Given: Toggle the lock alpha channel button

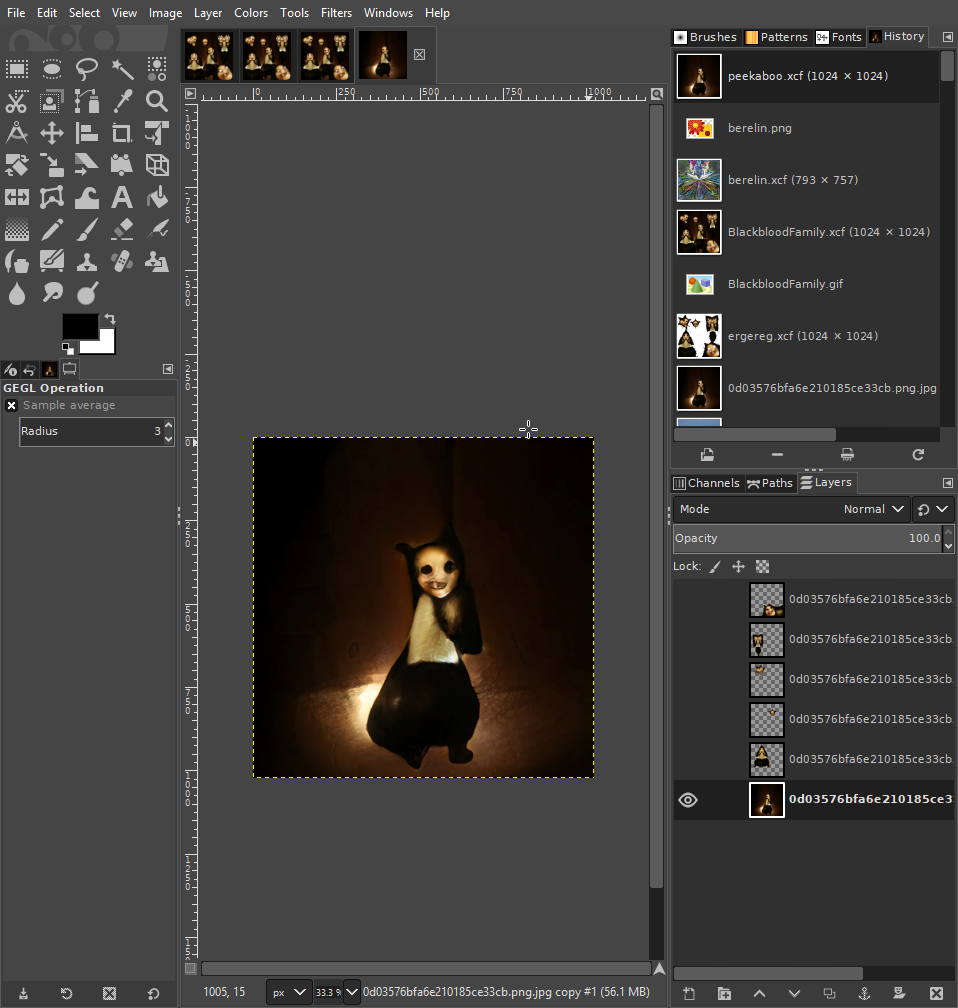Looking at the screenshot, I should (763, 566).
